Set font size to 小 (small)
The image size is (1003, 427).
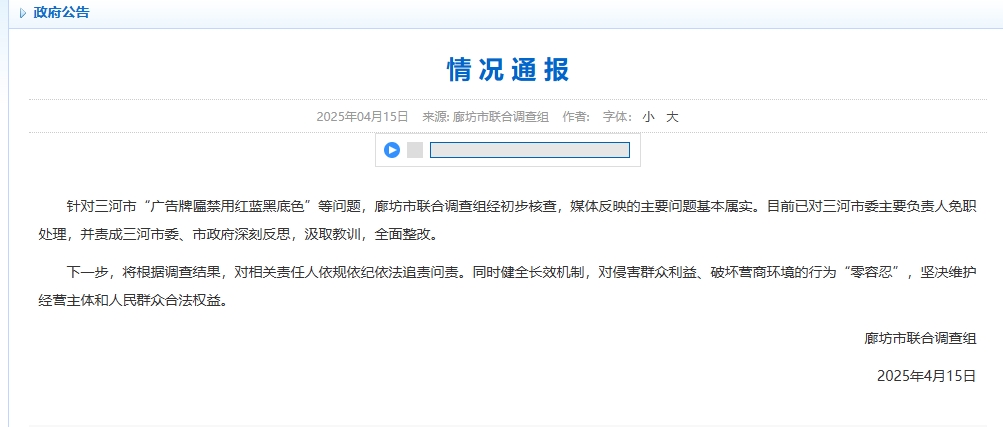tap(648, 117)
